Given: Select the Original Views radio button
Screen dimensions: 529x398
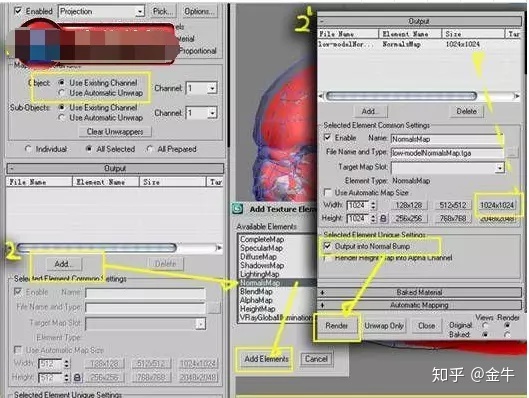Looking at the screenshot, I should pos(485,325).
